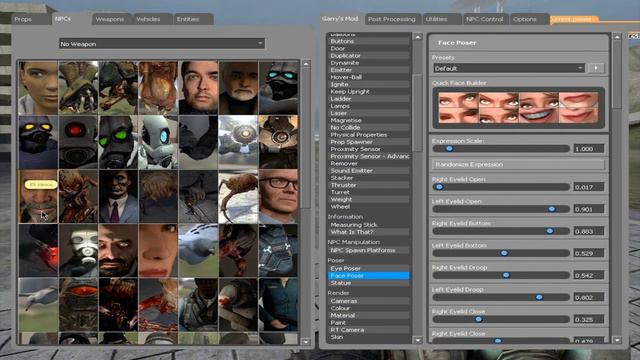
Task: Select the city scanner NPC icon
Action: [x=238, y=142]
